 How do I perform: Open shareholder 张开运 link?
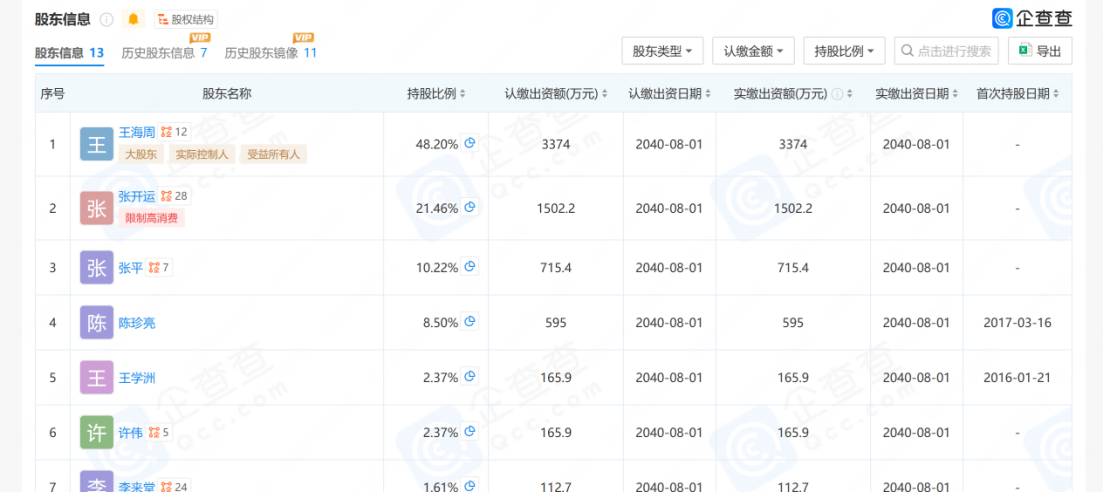[136, 196]
